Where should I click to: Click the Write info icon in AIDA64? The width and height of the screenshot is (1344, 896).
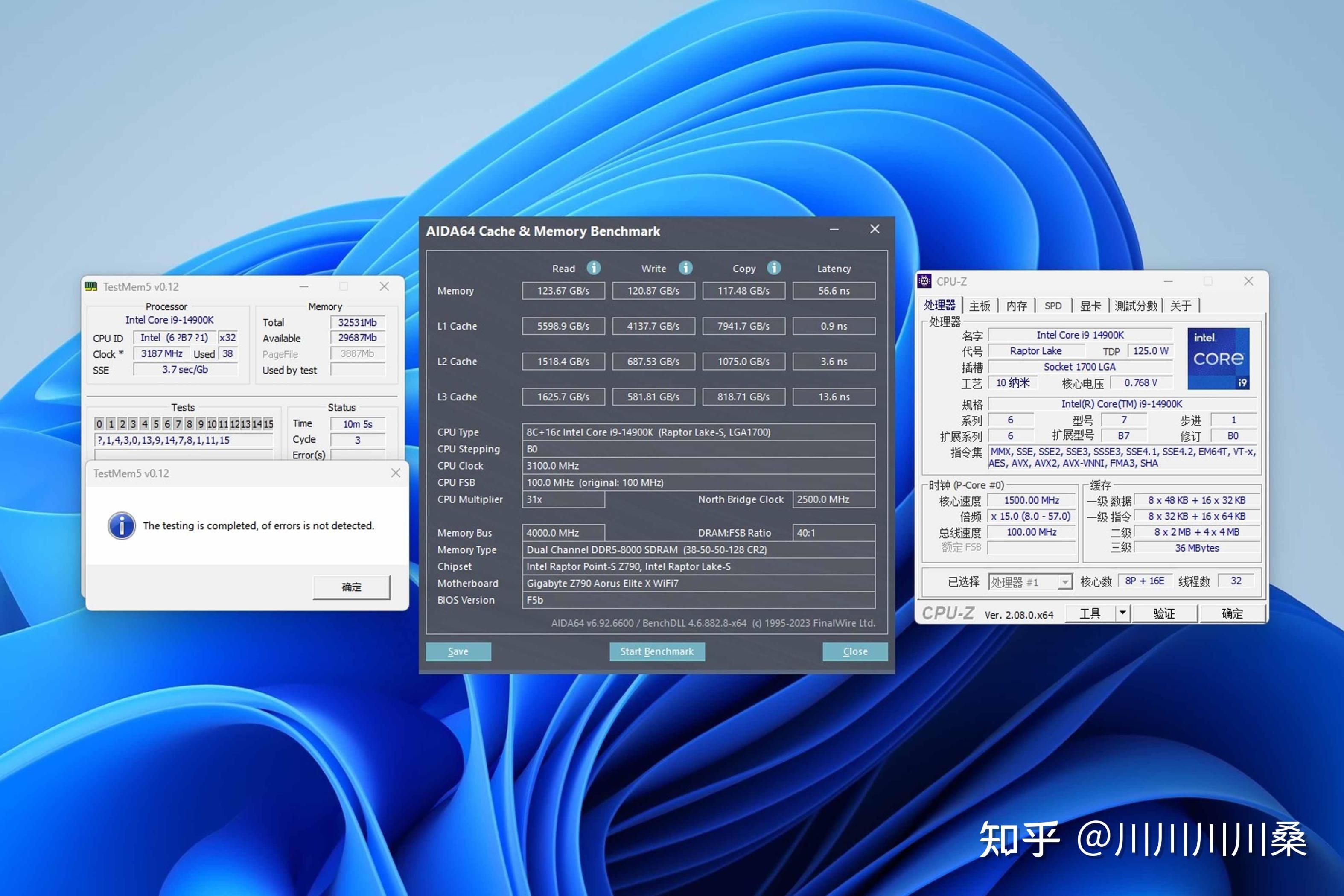click(685, 268)
